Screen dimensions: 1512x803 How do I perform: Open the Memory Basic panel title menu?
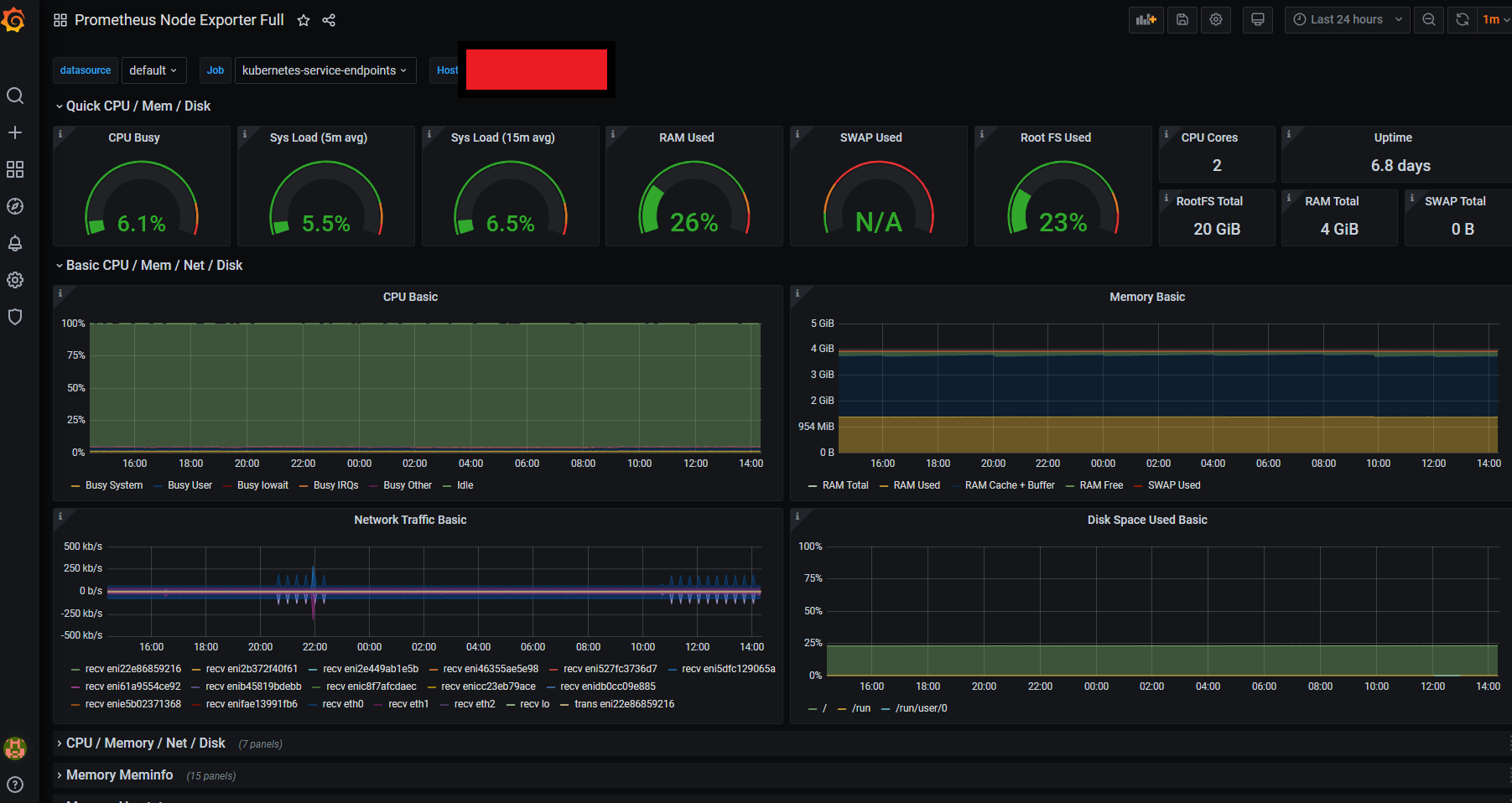[1147, 297]
